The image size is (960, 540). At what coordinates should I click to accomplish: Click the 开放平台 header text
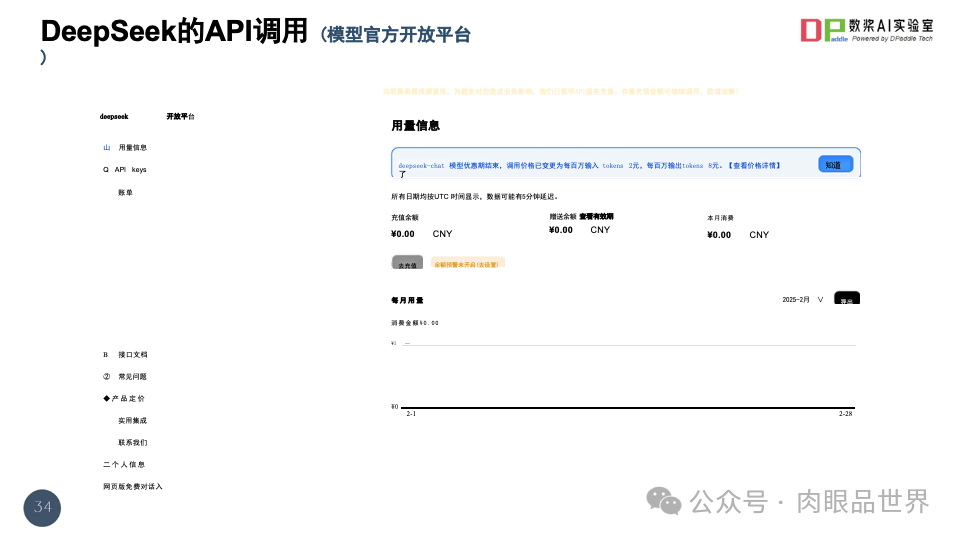pos(181,116)
